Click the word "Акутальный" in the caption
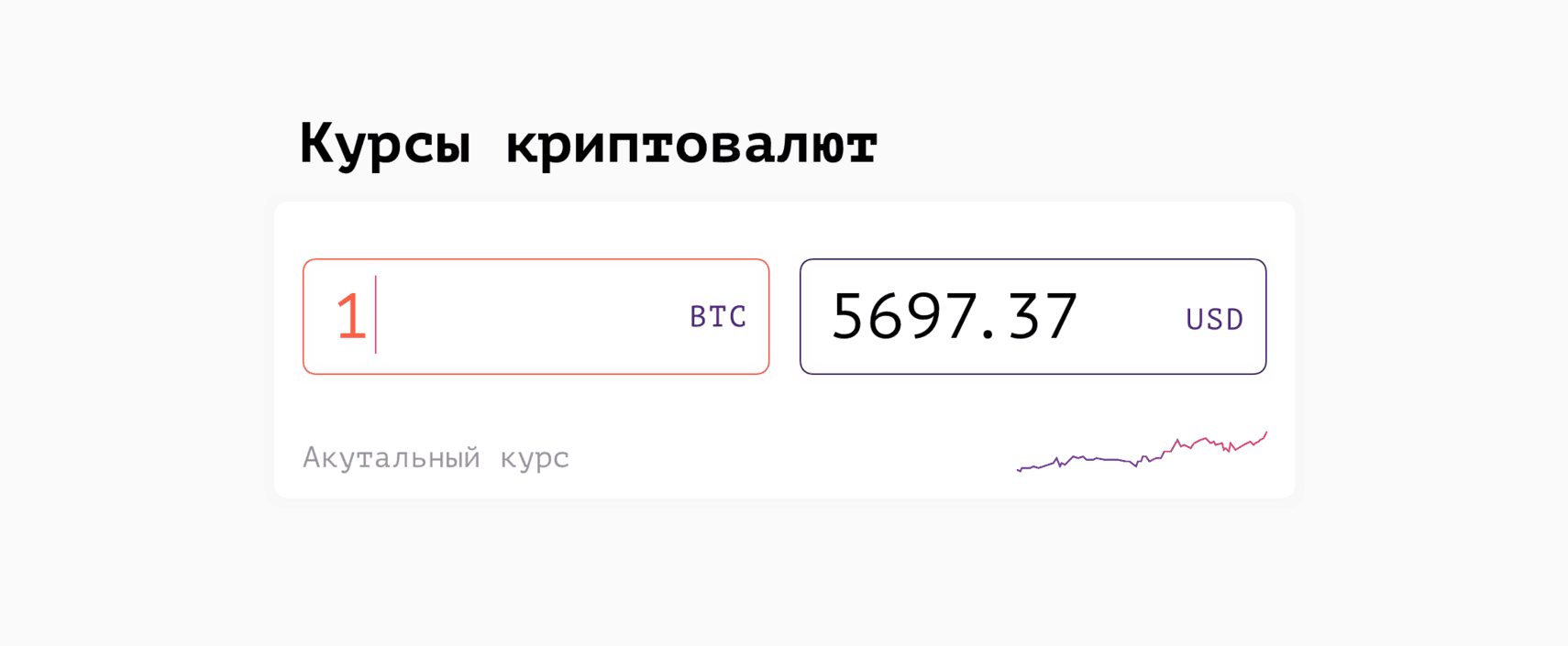1568x646 pixels. coord(392,457)
